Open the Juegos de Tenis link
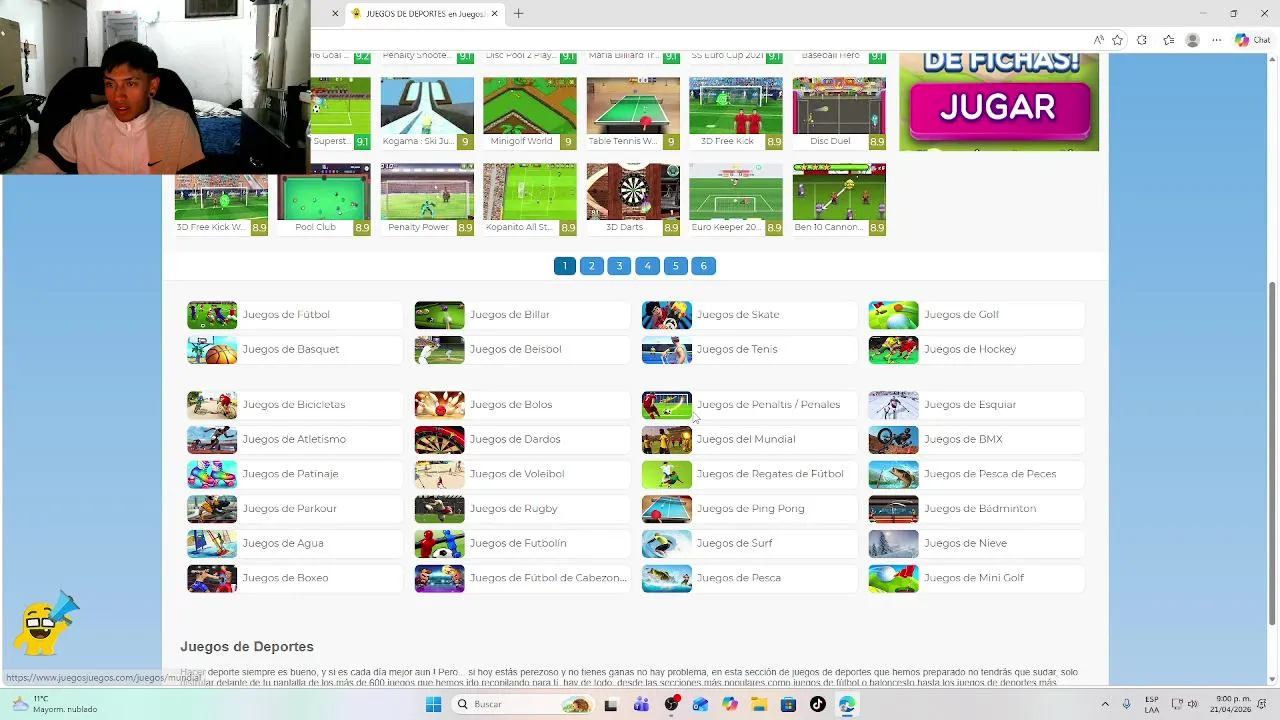The width and height of the screenshot is (1280, 720). 737,349
